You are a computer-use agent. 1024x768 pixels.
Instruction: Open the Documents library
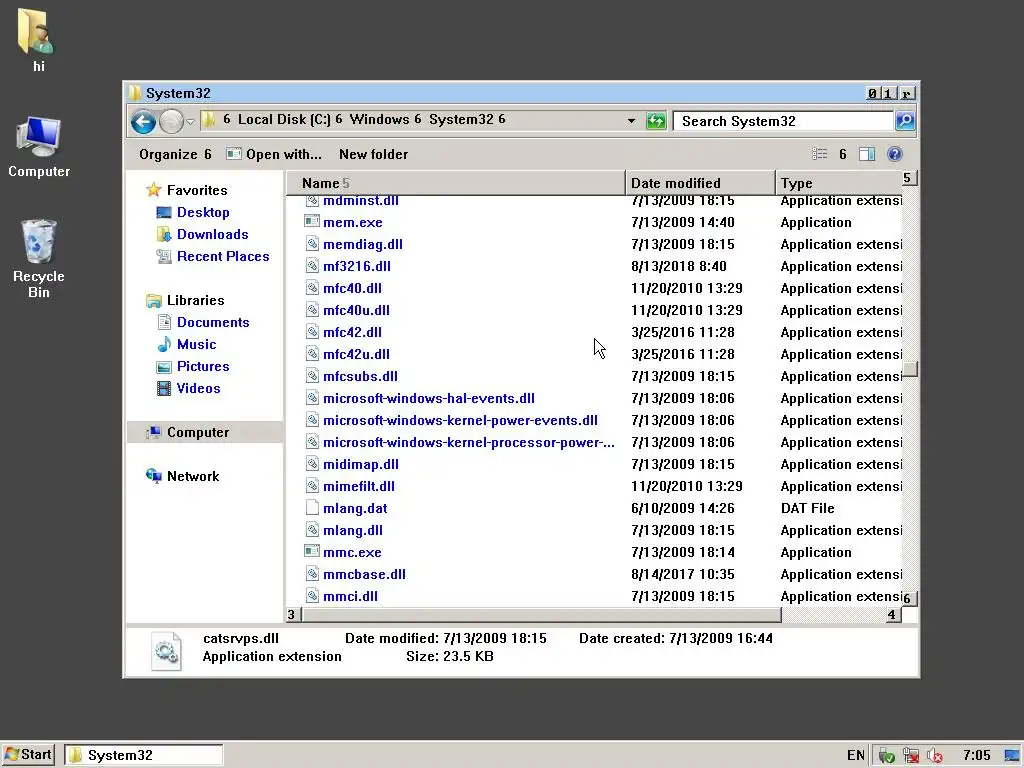(x=203, y=323)
